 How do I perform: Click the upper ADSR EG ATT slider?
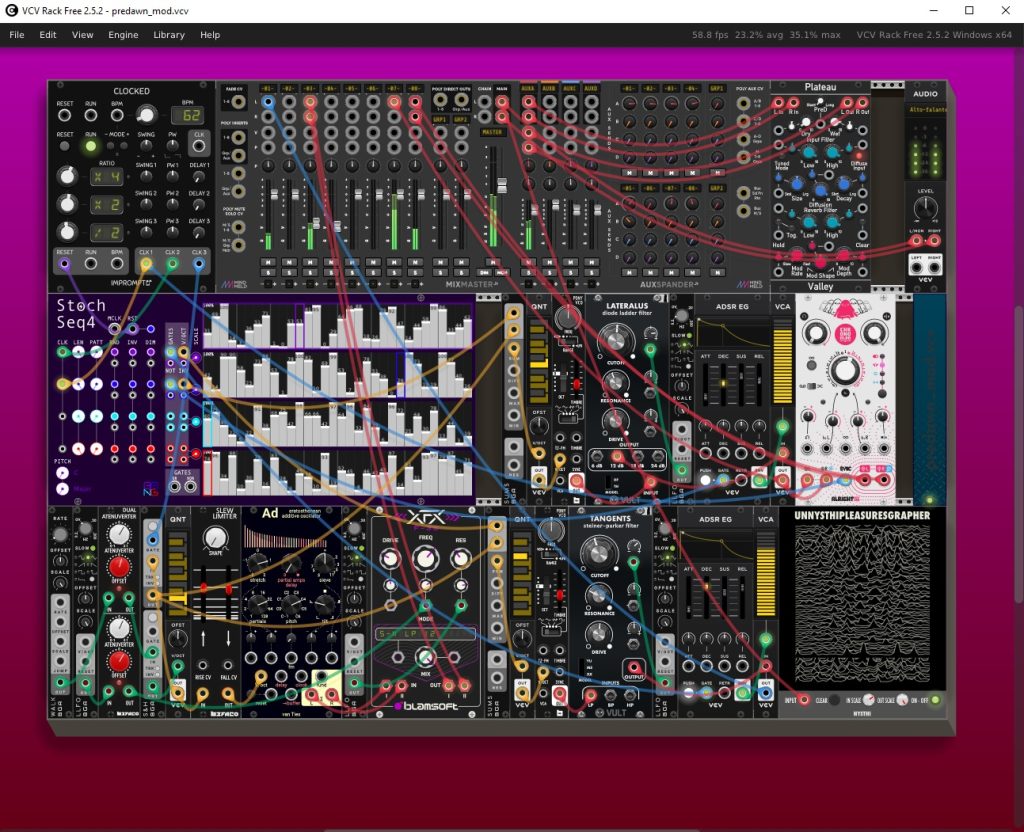pos(706,387)
